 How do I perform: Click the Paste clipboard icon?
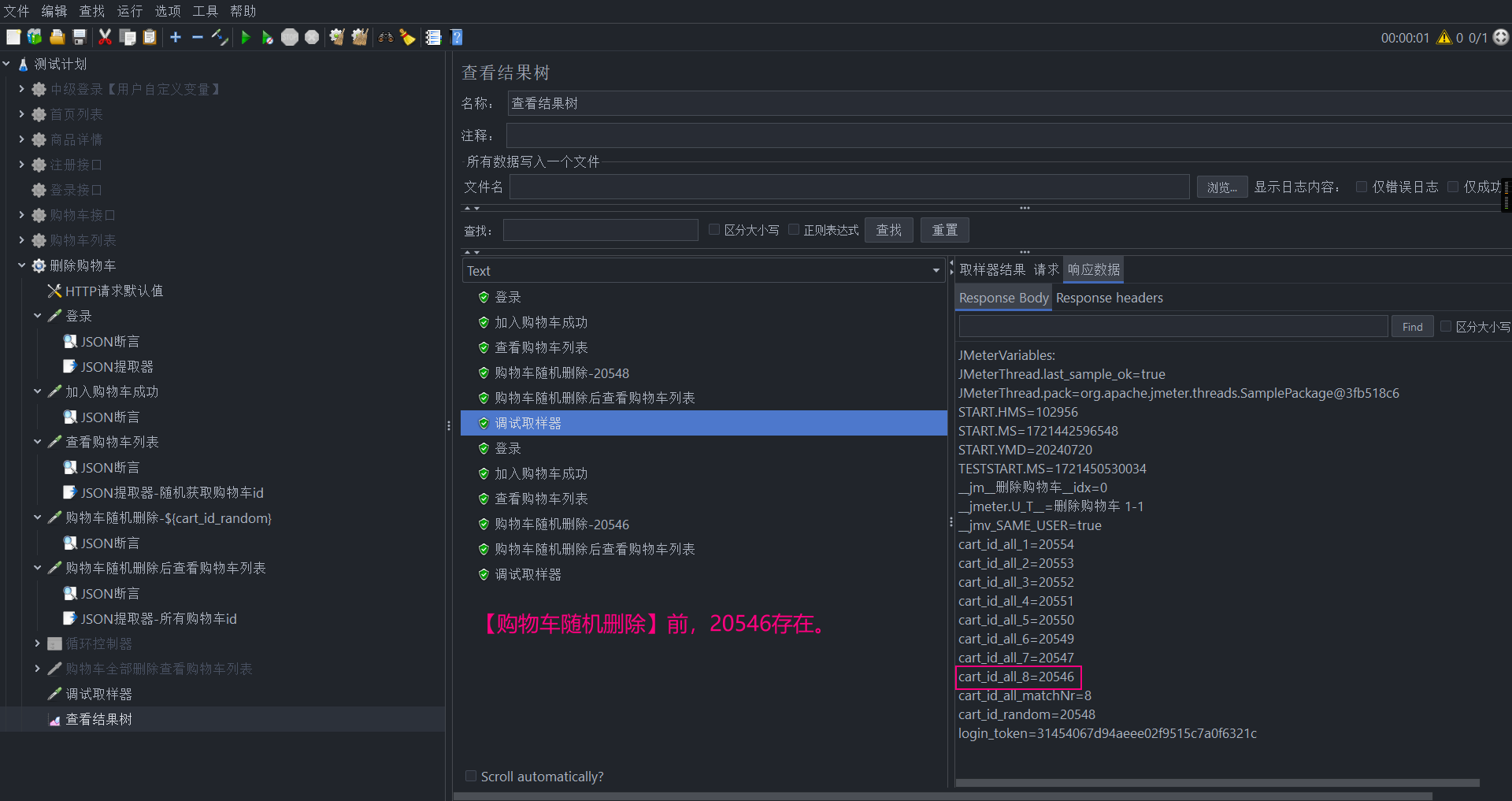click(150, 37)
